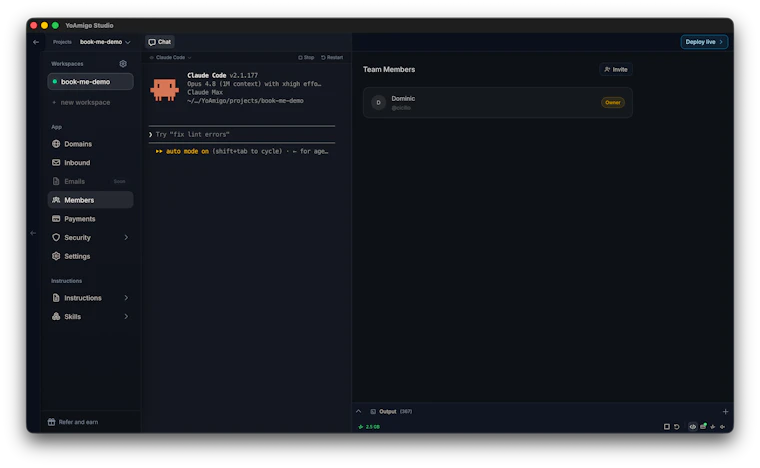Open Workspaces settings gear
760x468 pixels.
123,63
